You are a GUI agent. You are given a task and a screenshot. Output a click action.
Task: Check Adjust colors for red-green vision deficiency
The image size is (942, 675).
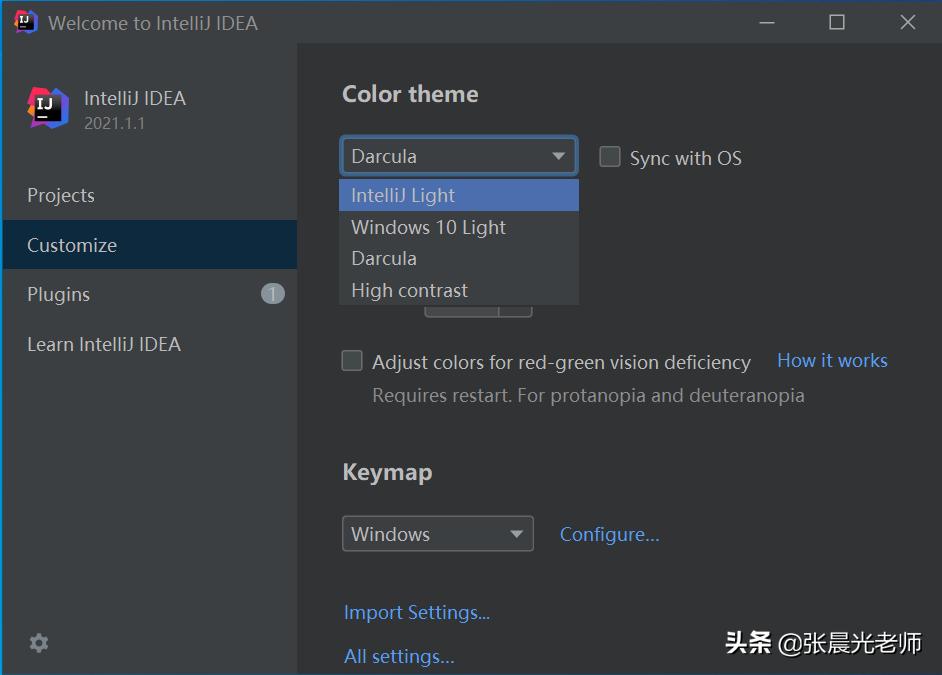pos(352,361)
